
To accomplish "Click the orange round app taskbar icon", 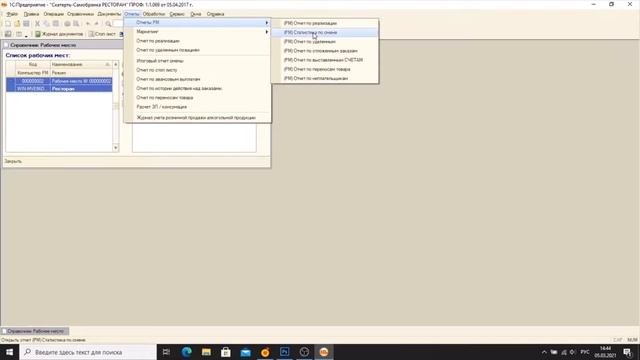I will coord(265,352).
